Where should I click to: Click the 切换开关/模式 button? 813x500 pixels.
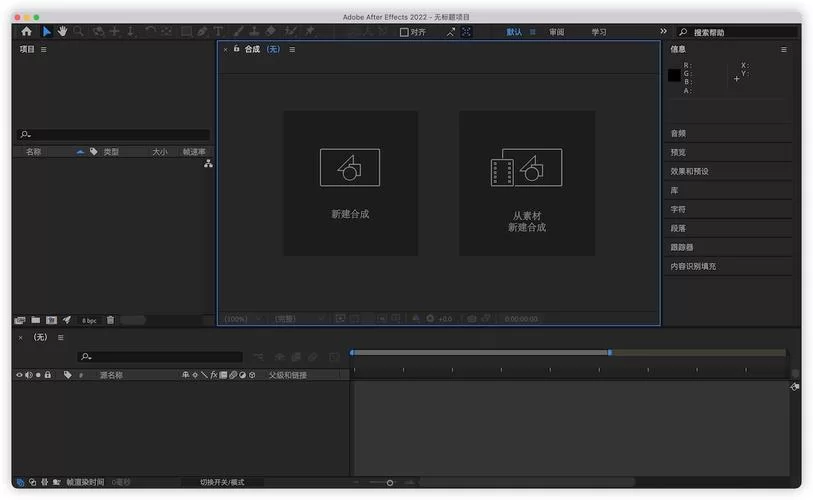pos(222,482)
